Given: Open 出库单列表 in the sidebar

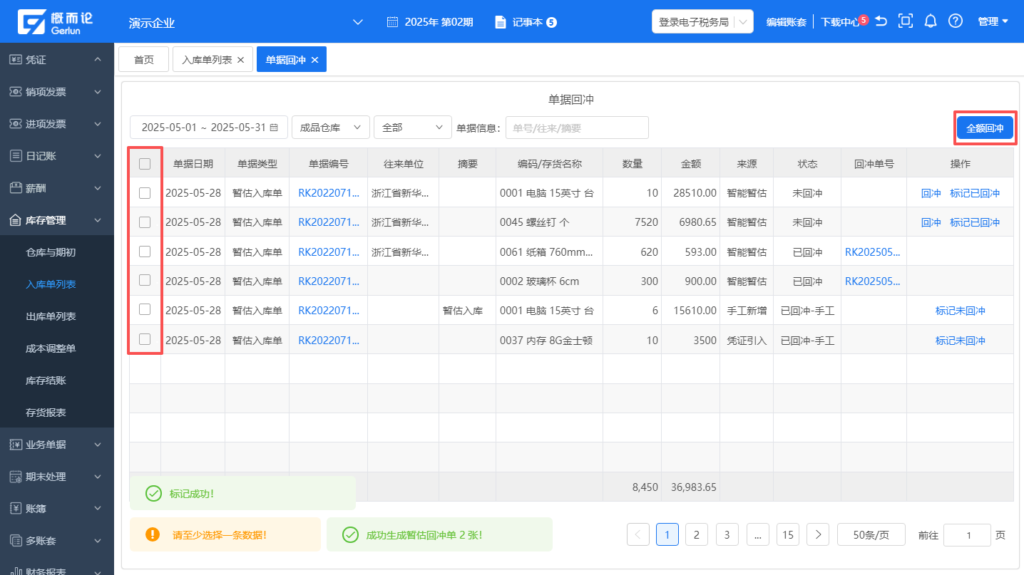Looking at the screenshot, I should pyautogui.click(x=50, y=316).
